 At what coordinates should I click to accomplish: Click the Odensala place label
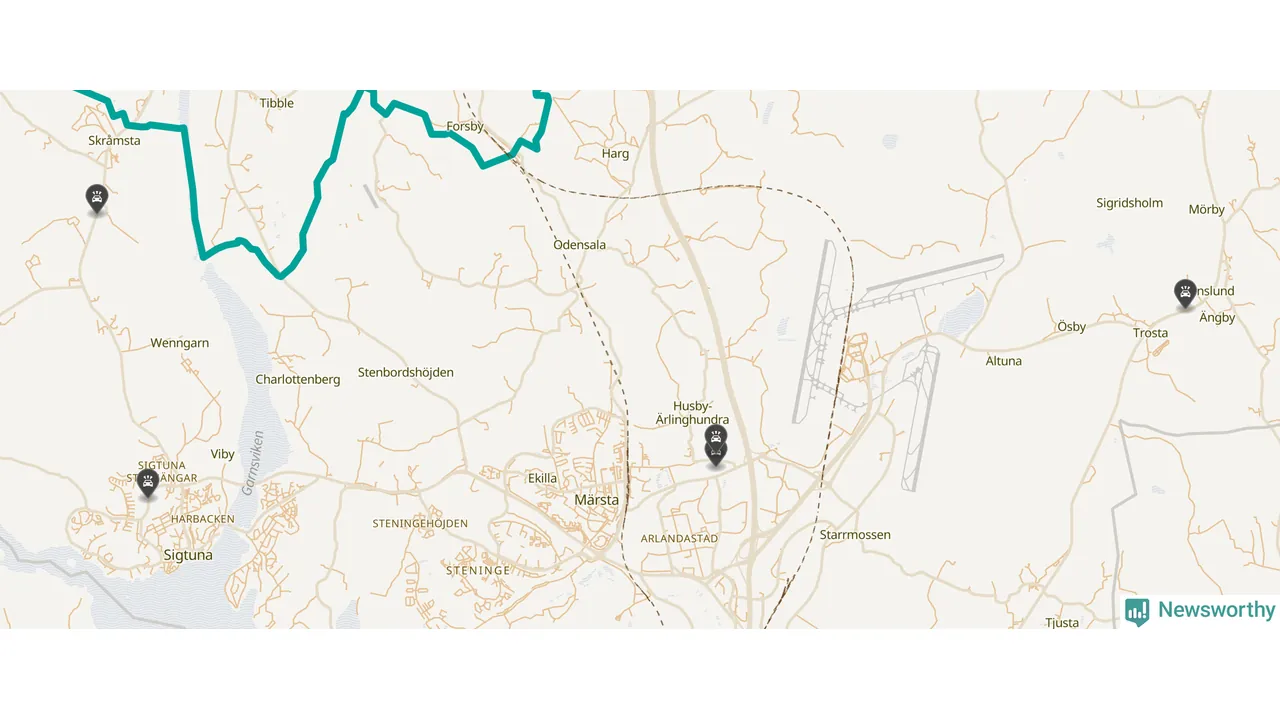(580, 245)
